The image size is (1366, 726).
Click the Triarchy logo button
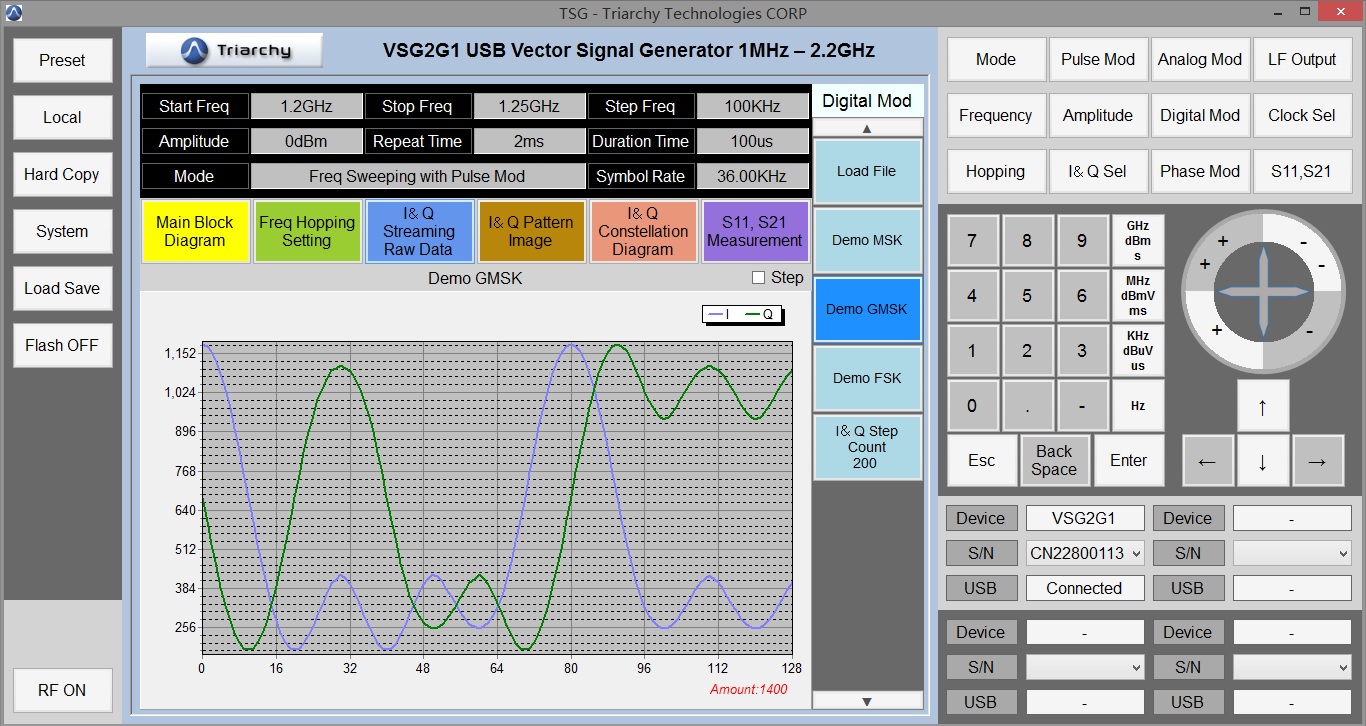pyautogui.click(x=234, y=50)
